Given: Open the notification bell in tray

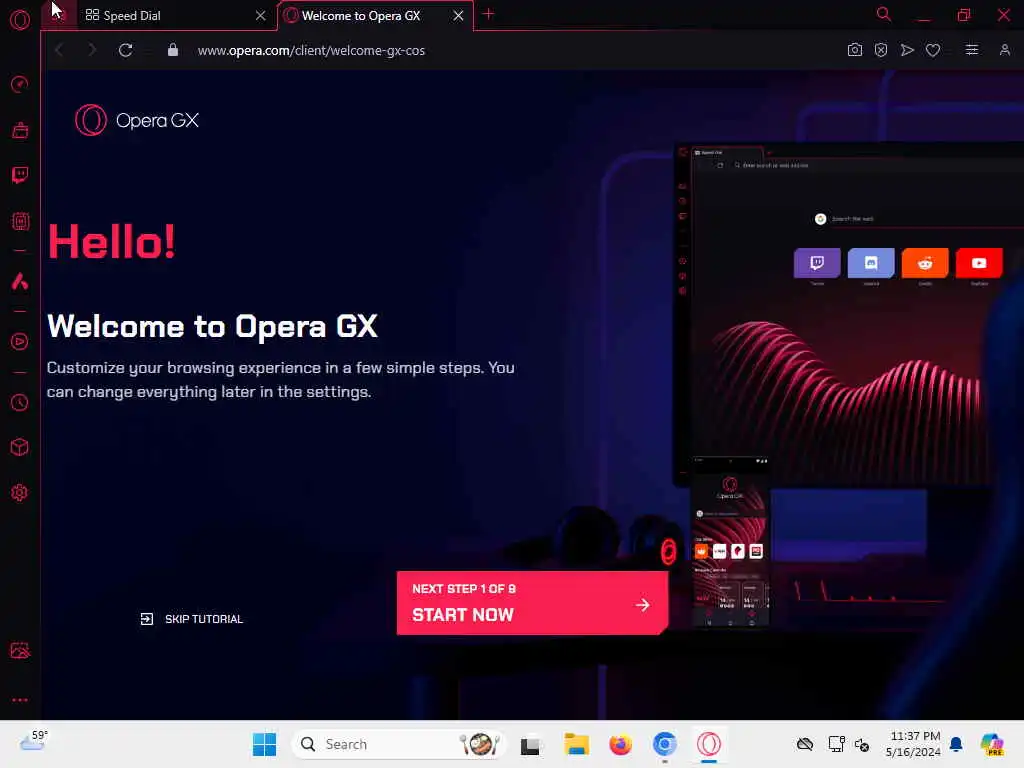Looking at the screenshot, I should click(x=955, y=744).
